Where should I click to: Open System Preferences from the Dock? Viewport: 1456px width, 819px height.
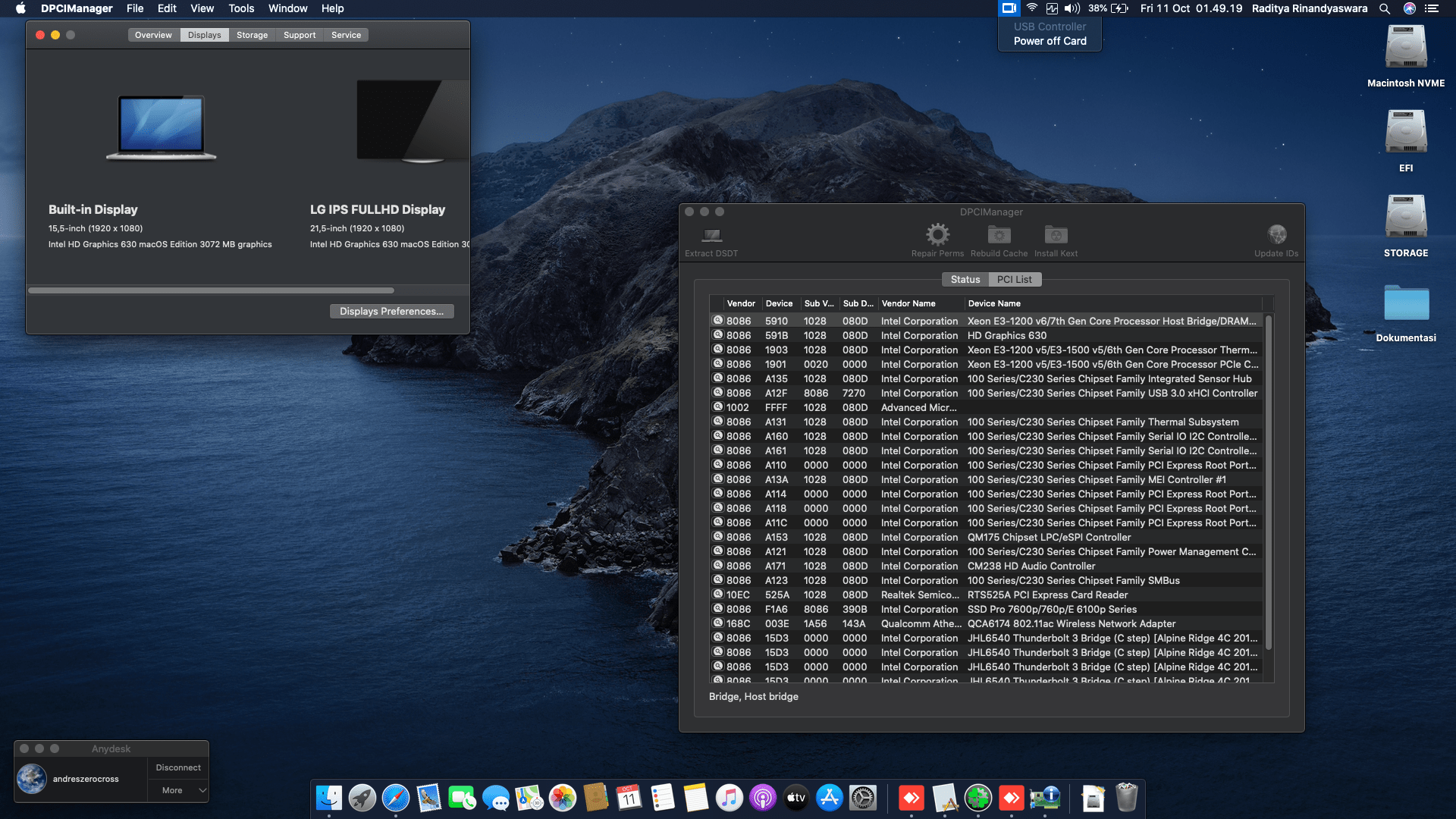[x=863, y=798]
